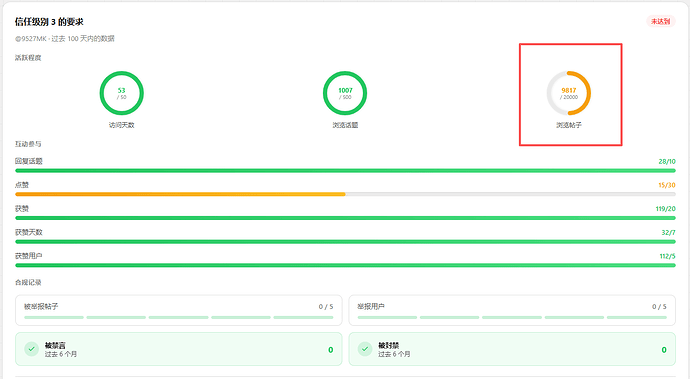Click the 举报用户 segmented indicator bar
This screenshot has height=379, width=690.
(512, 317)
